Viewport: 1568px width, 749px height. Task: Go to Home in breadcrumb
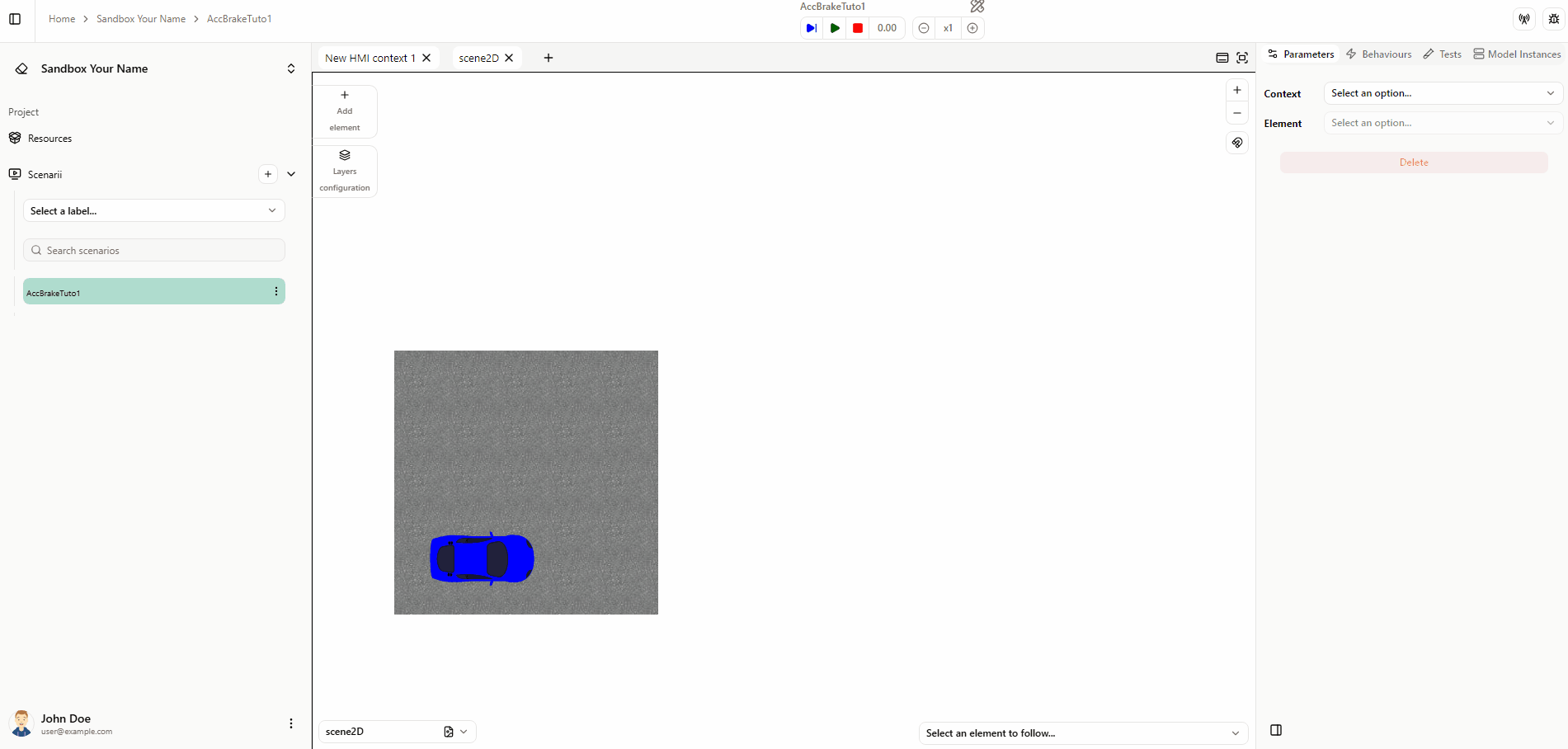click(62, 19)
